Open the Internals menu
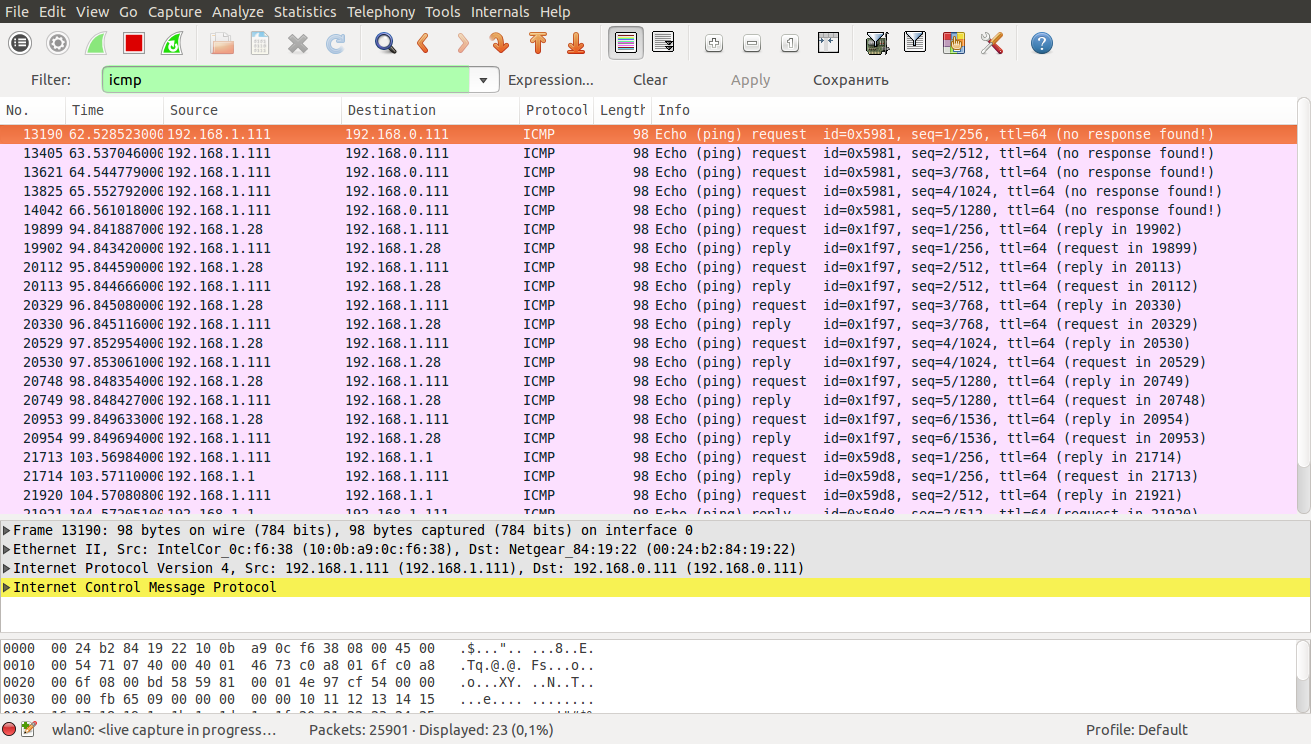This screenshot has height=744, width=1311. [500, 12]
